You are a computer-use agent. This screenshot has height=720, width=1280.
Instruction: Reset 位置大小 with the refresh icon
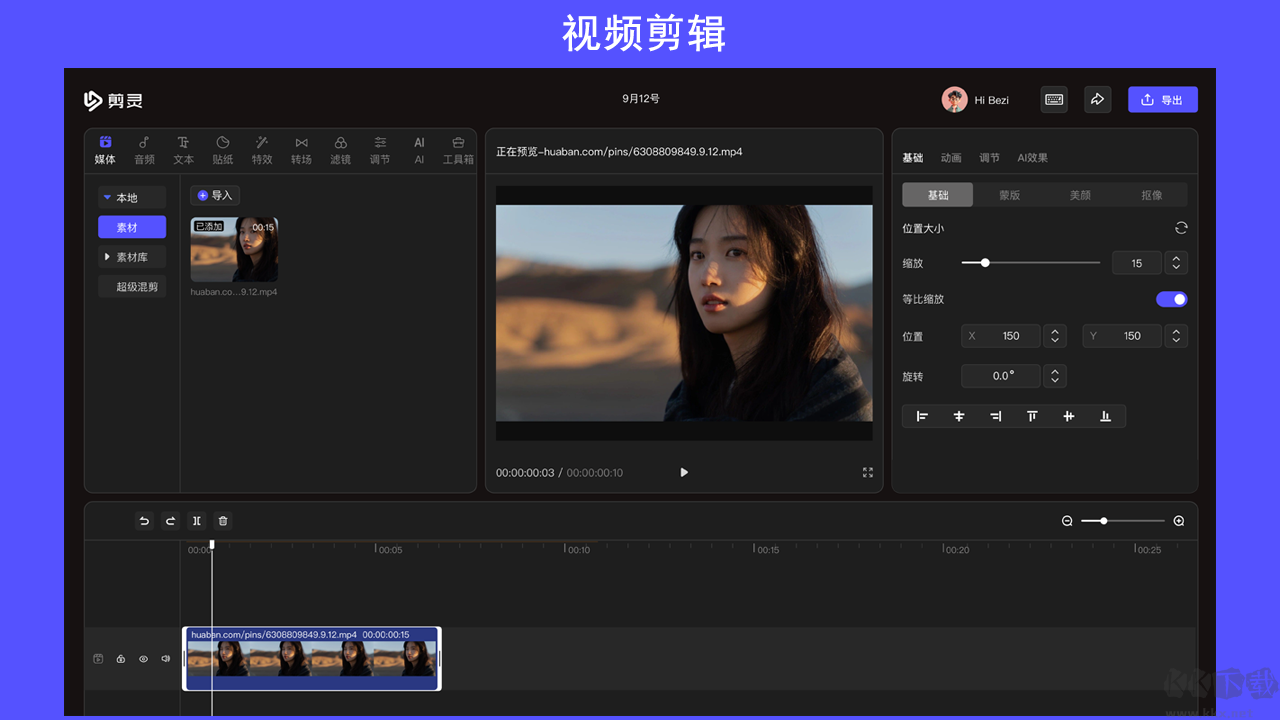(x=1181, y=227)
